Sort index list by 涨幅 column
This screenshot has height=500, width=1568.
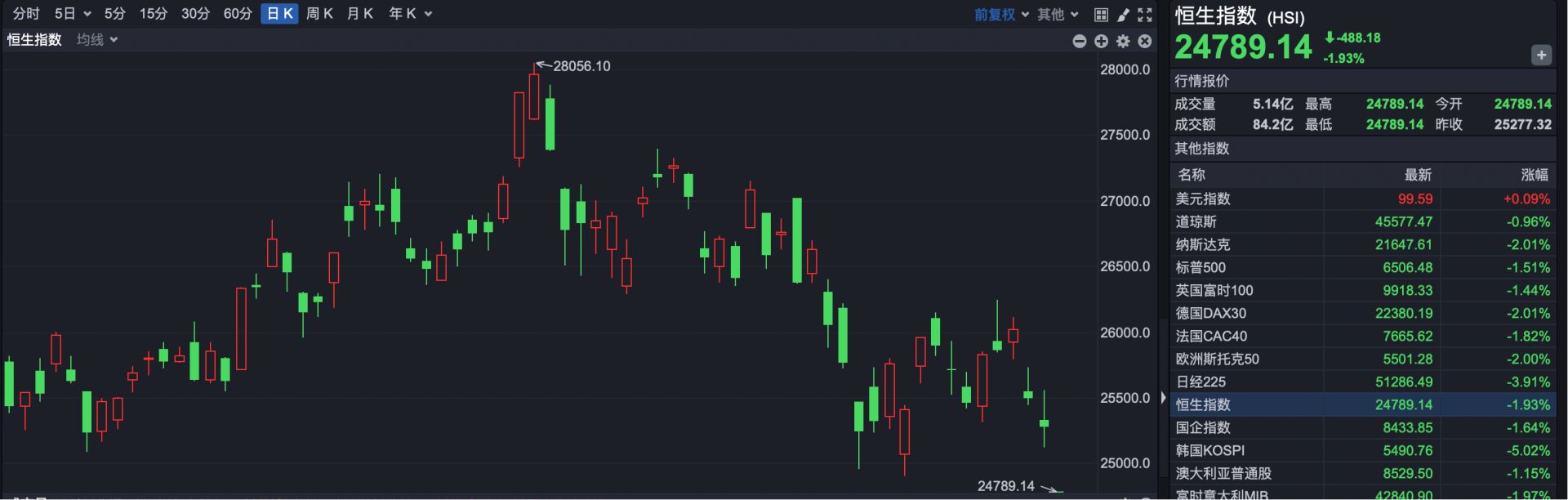tap(1534, 175)
